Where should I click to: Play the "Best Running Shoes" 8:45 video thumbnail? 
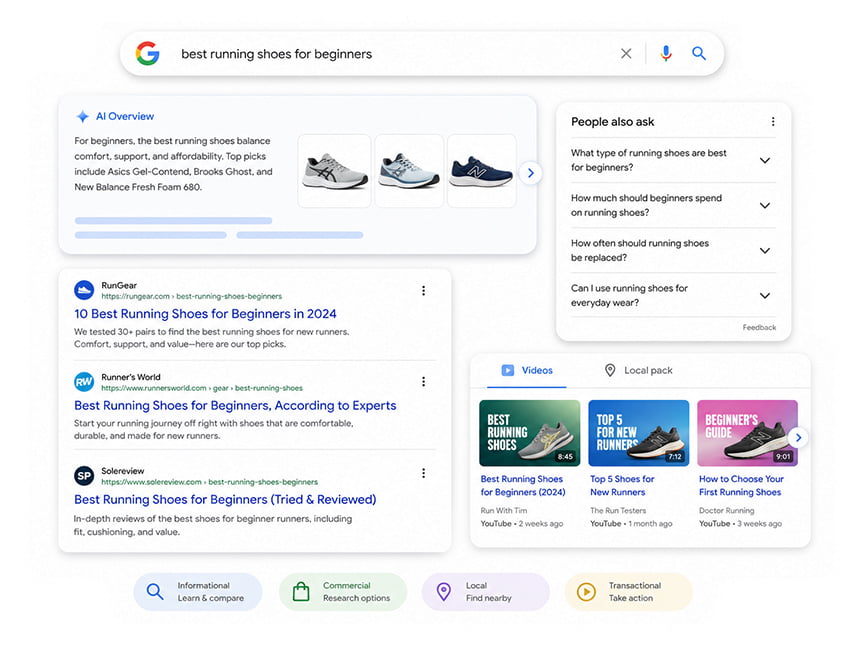529,433
